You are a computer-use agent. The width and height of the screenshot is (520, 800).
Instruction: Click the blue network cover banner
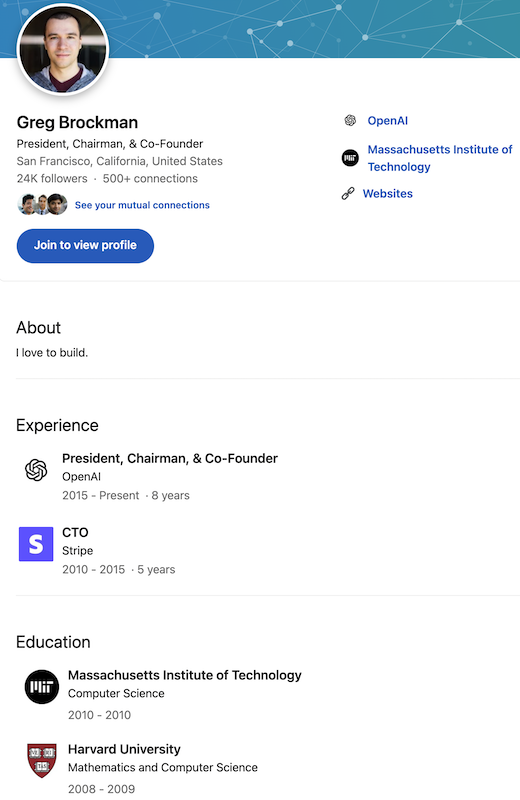[x=311, y=29]
